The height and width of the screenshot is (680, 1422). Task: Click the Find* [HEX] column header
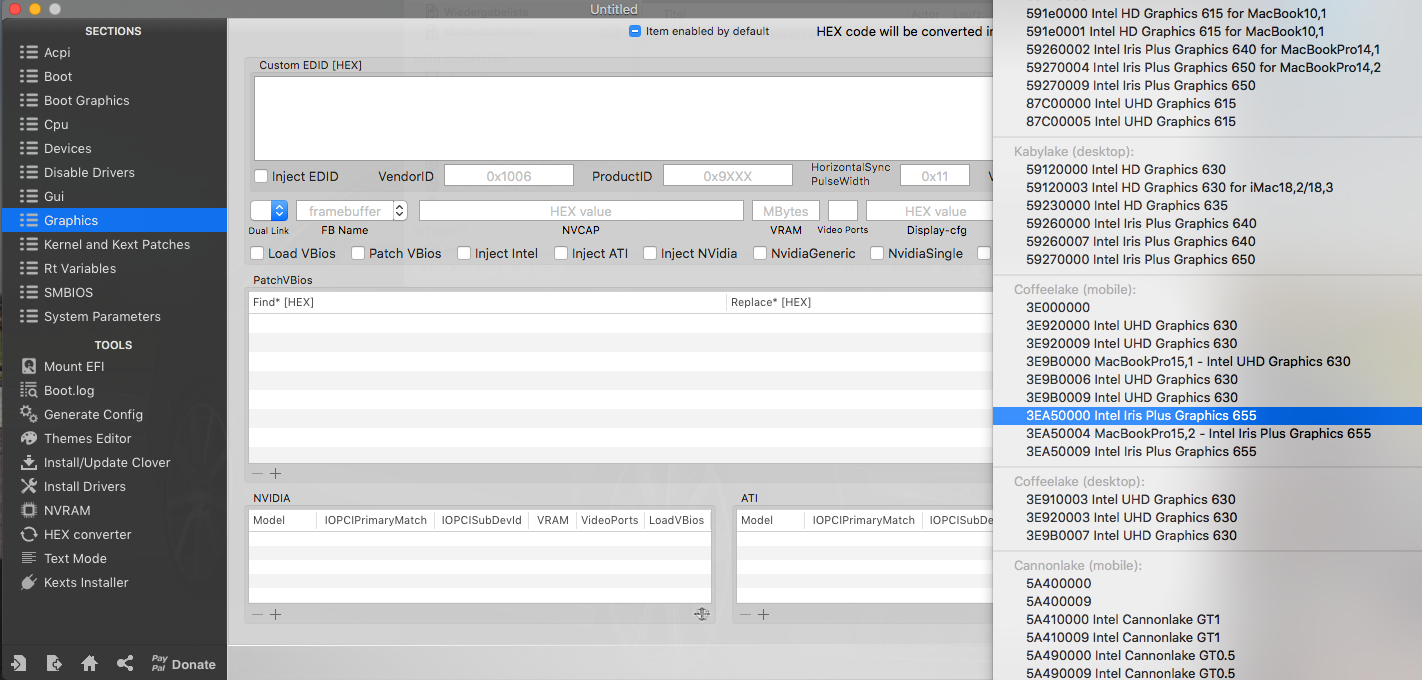coord(487,302)
